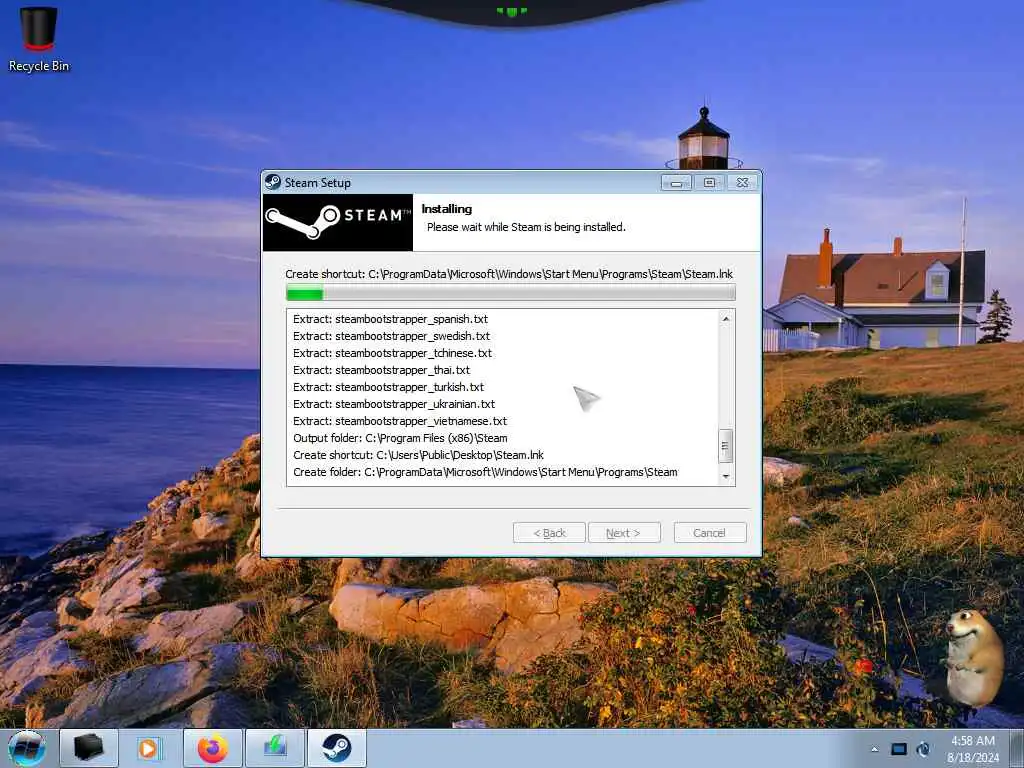This screenshot has width=1024, height=768.
Task: Click the install progress bar
Action: [x=511, y=293]
